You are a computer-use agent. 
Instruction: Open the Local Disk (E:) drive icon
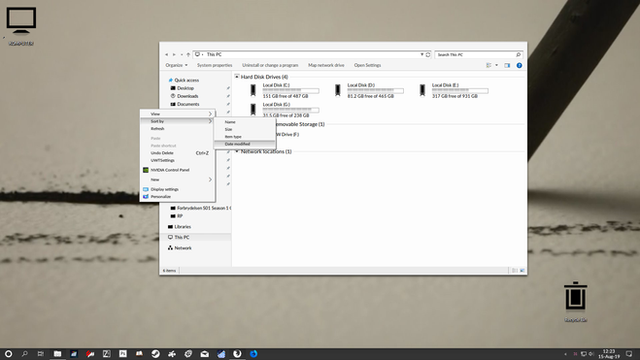click(422, 90)
